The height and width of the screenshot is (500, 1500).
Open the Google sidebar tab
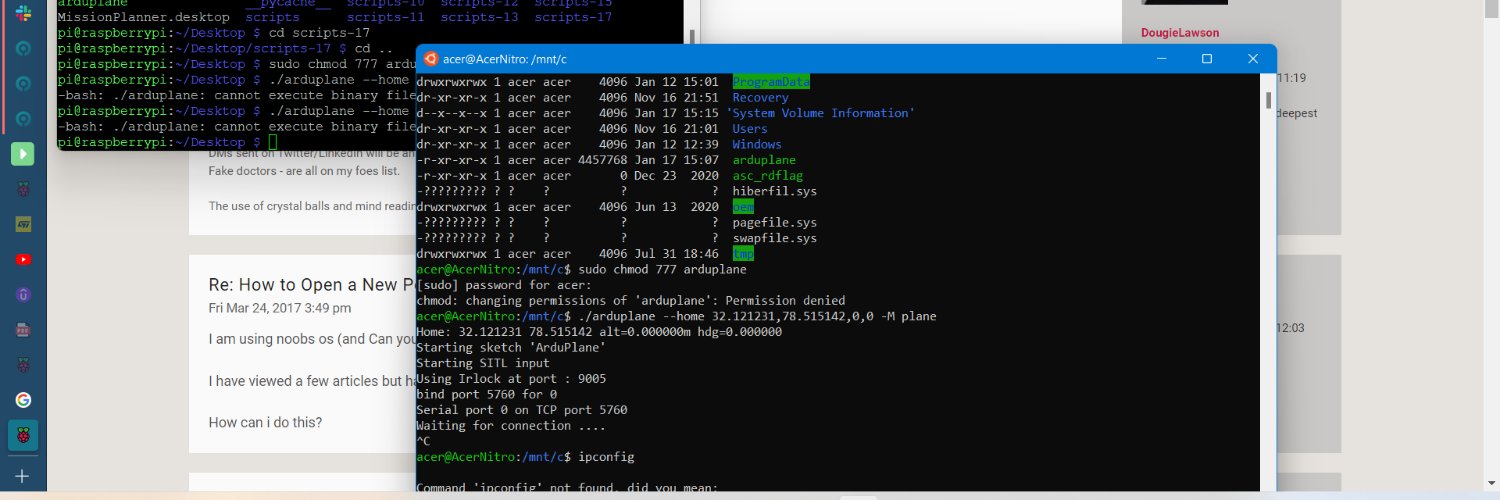pyautogui.click(x=22, y=400)
